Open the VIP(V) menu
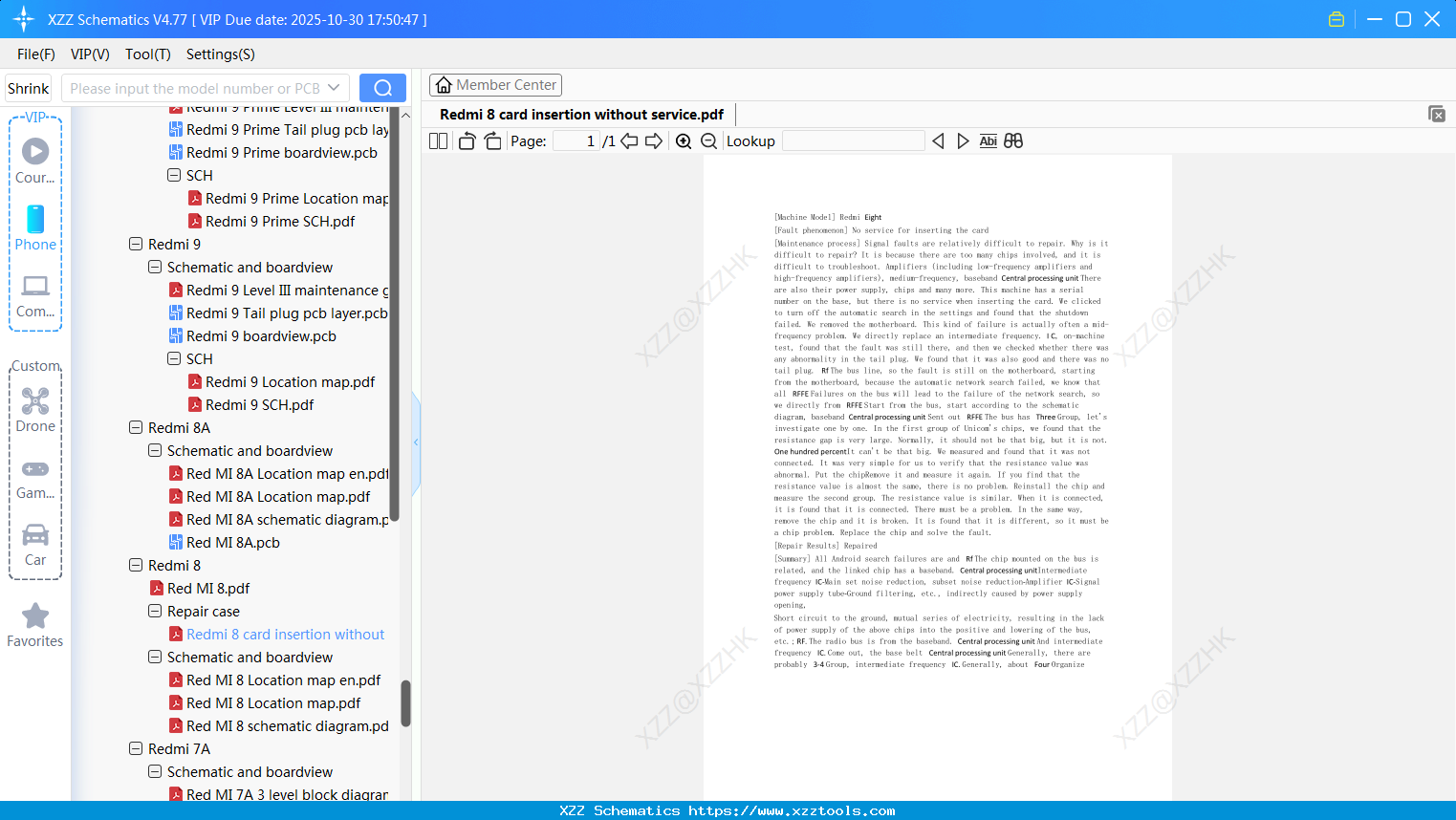This screenshot has width=1456, height=820. 90,54
